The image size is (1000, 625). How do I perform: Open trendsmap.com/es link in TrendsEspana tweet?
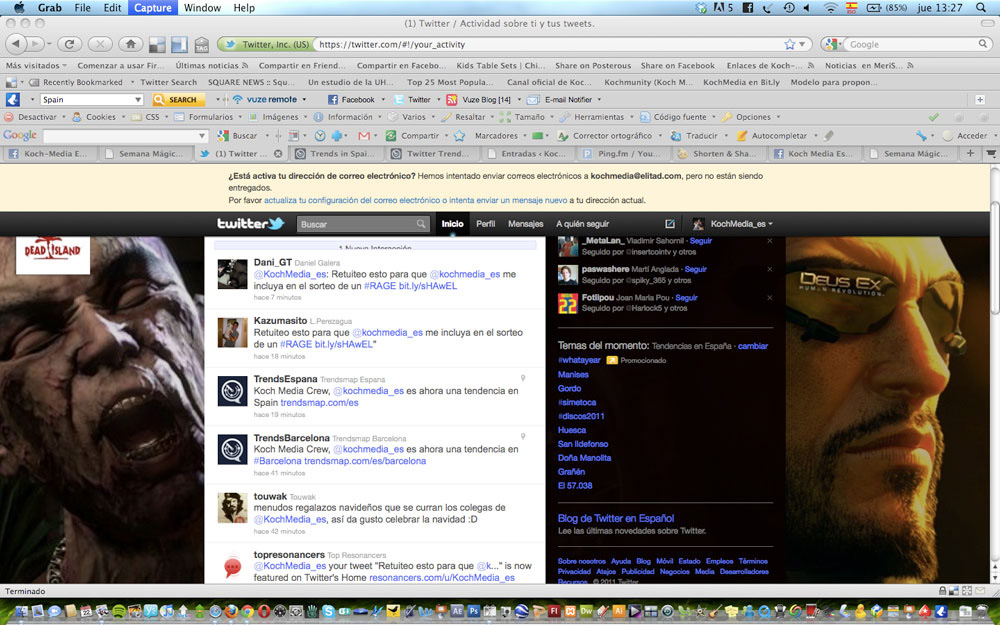[320, 403]
